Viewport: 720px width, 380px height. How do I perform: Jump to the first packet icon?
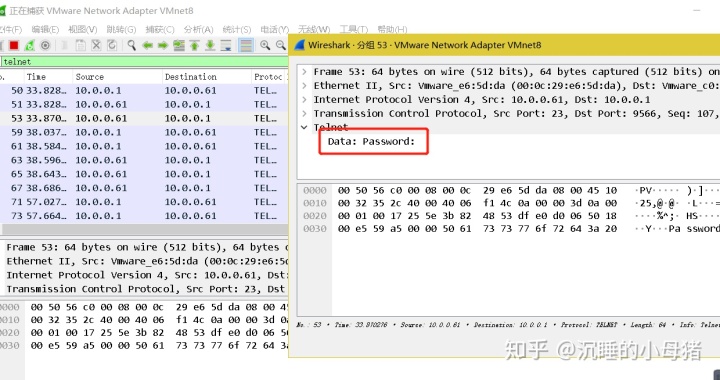(194, 45)
